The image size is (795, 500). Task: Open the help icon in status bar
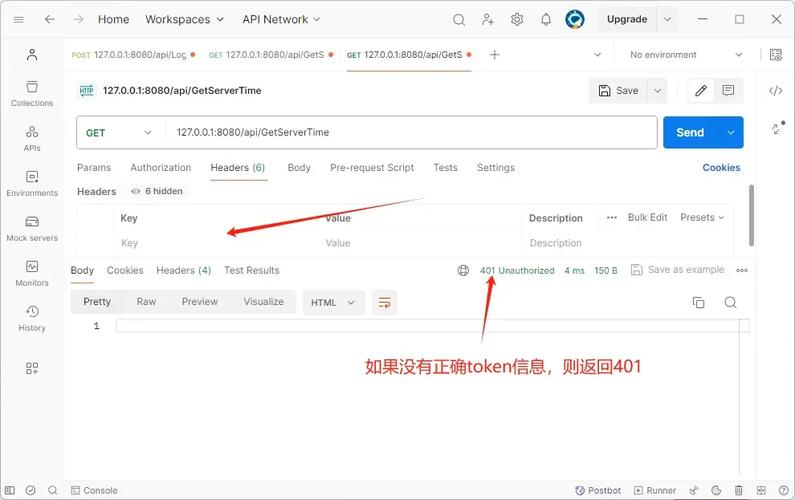coord(783,490)
